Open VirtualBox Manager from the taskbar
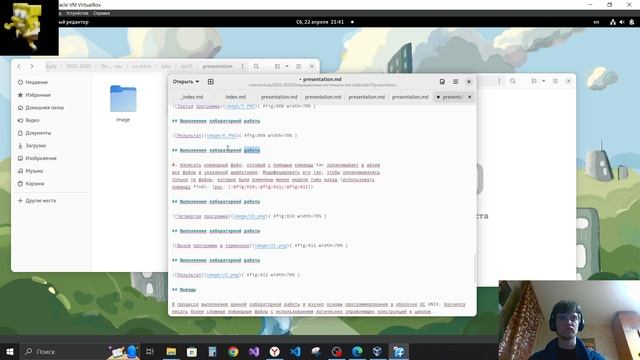This screenshot has width=640, height=360. tap(378, 351)
